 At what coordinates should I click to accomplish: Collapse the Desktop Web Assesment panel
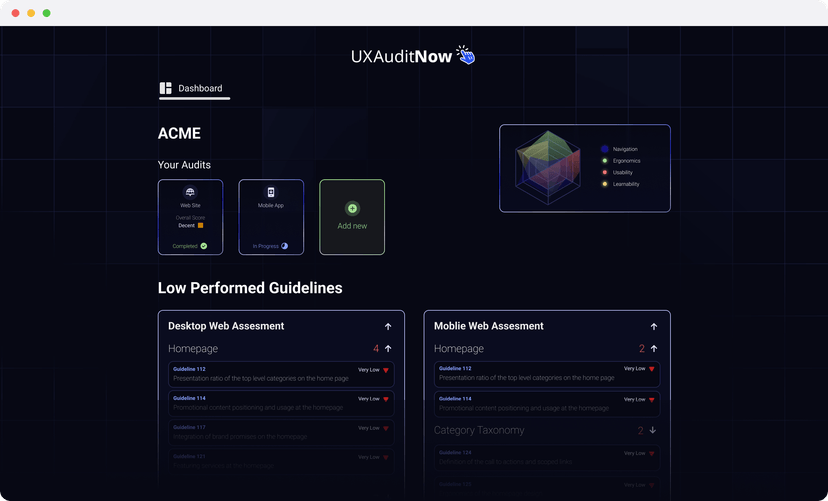388,326
